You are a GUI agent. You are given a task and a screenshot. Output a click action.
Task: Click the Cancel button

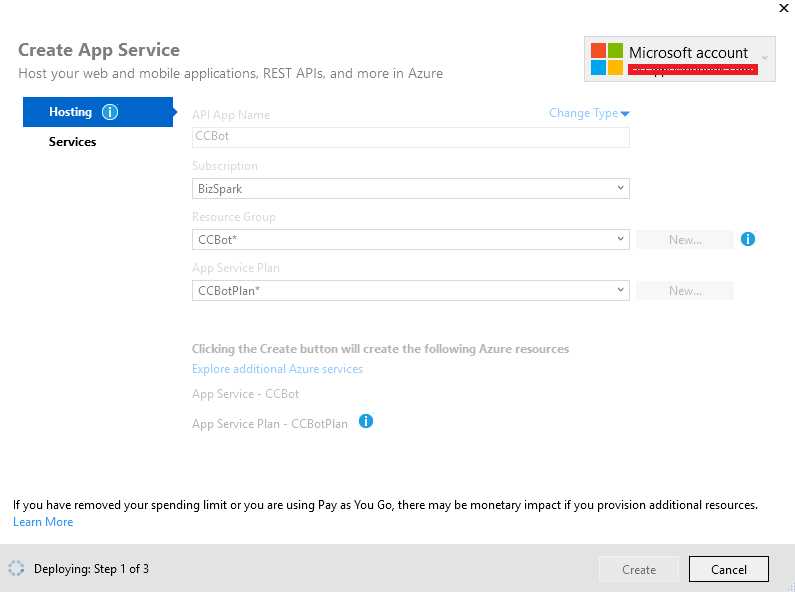point(729,570)
